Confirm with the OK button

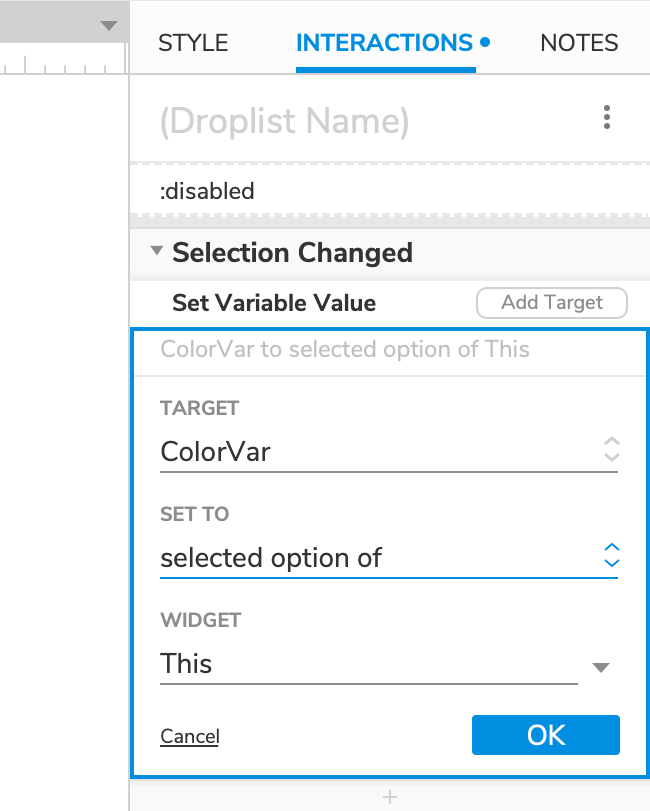pyautogui.click(x=546, y=735)
